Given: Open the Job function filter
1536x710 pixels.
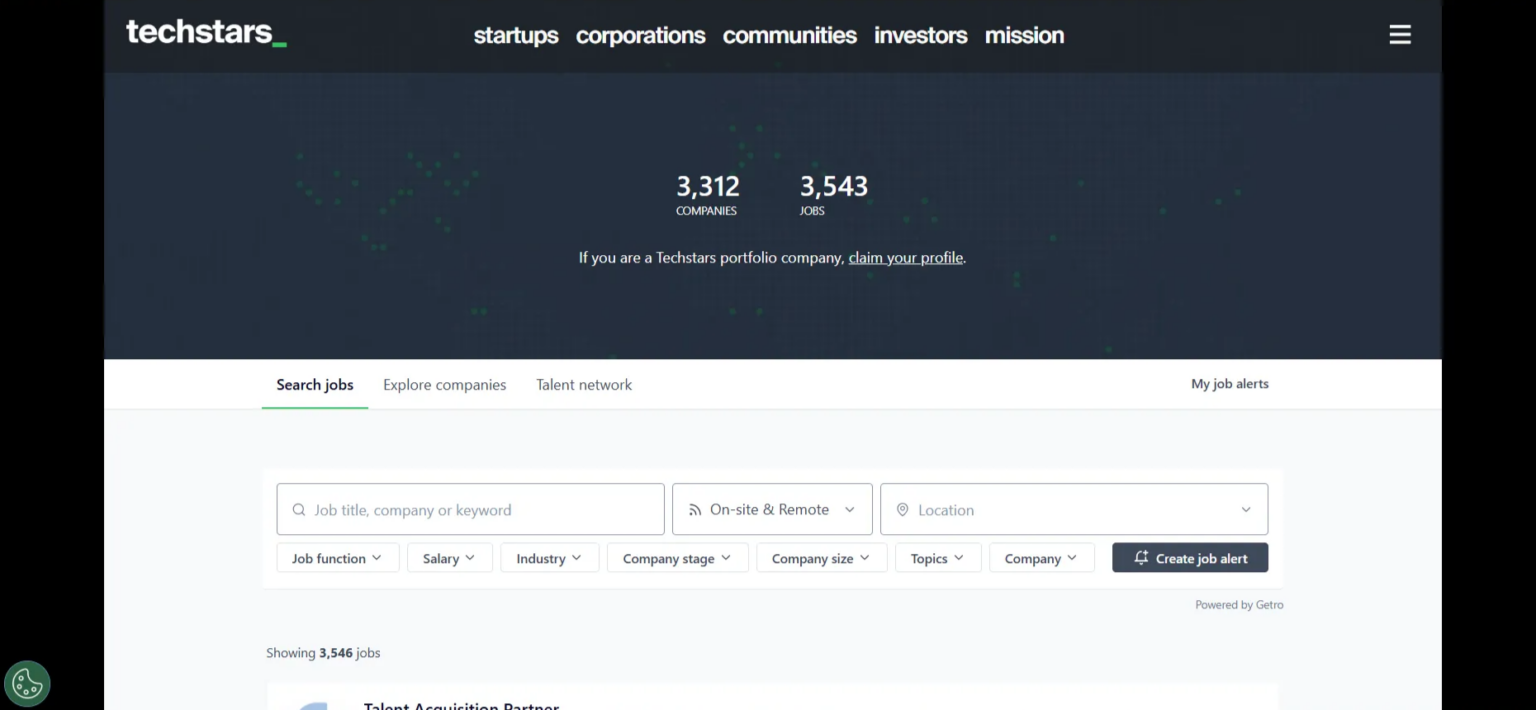Looking at the screenshot, I should [x=337, y=557].
